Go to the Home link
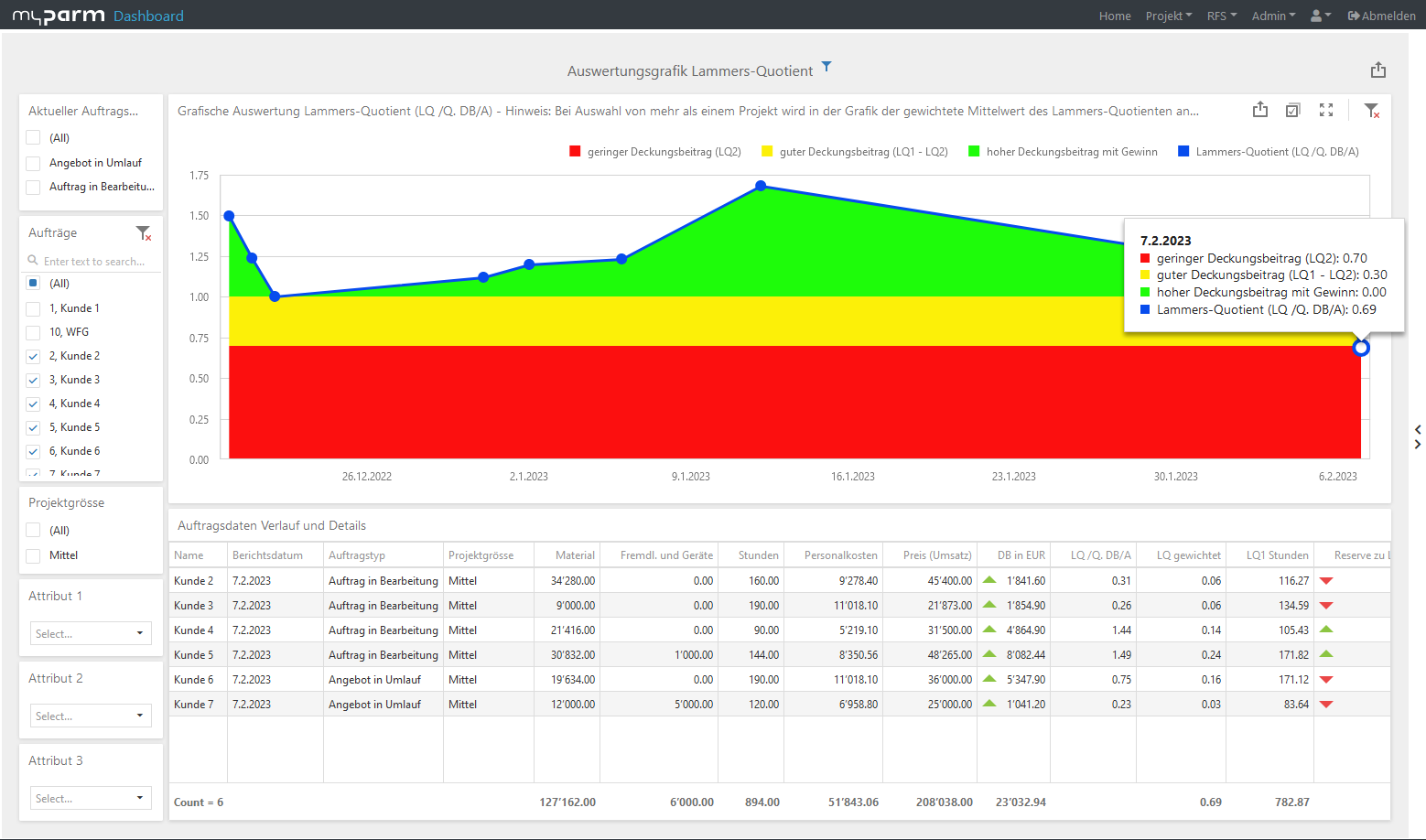 coord(1115,16)
